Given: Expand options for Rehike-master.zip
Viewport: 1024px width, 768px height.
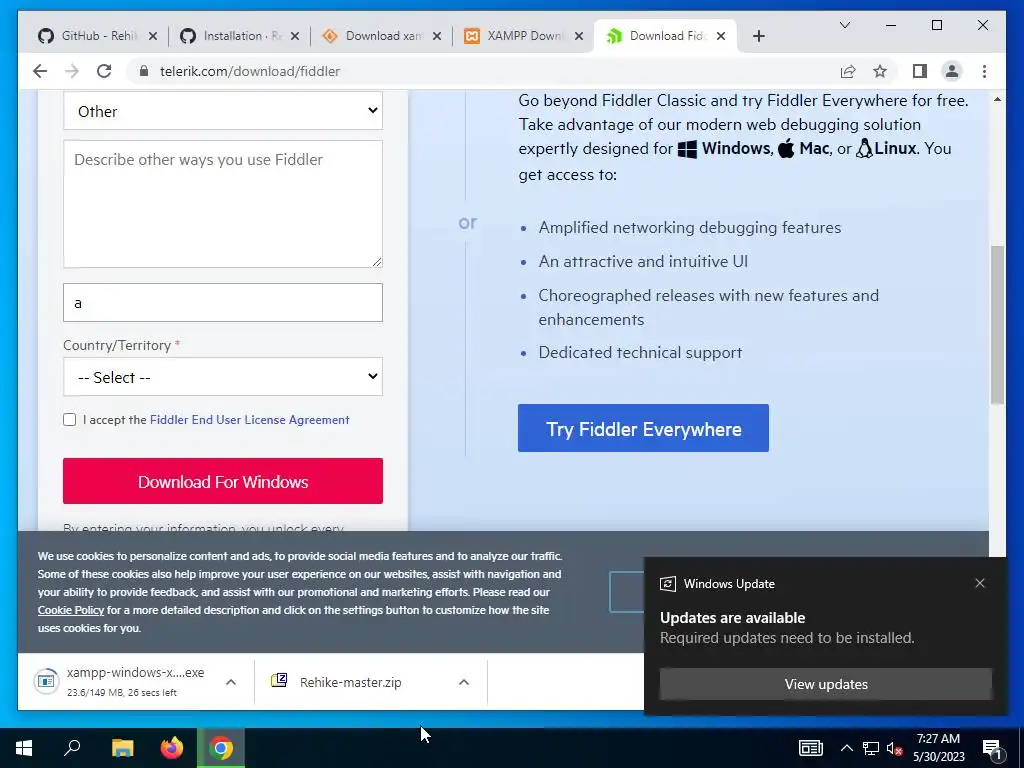Looking at the screenshot, I should point(464,682).
